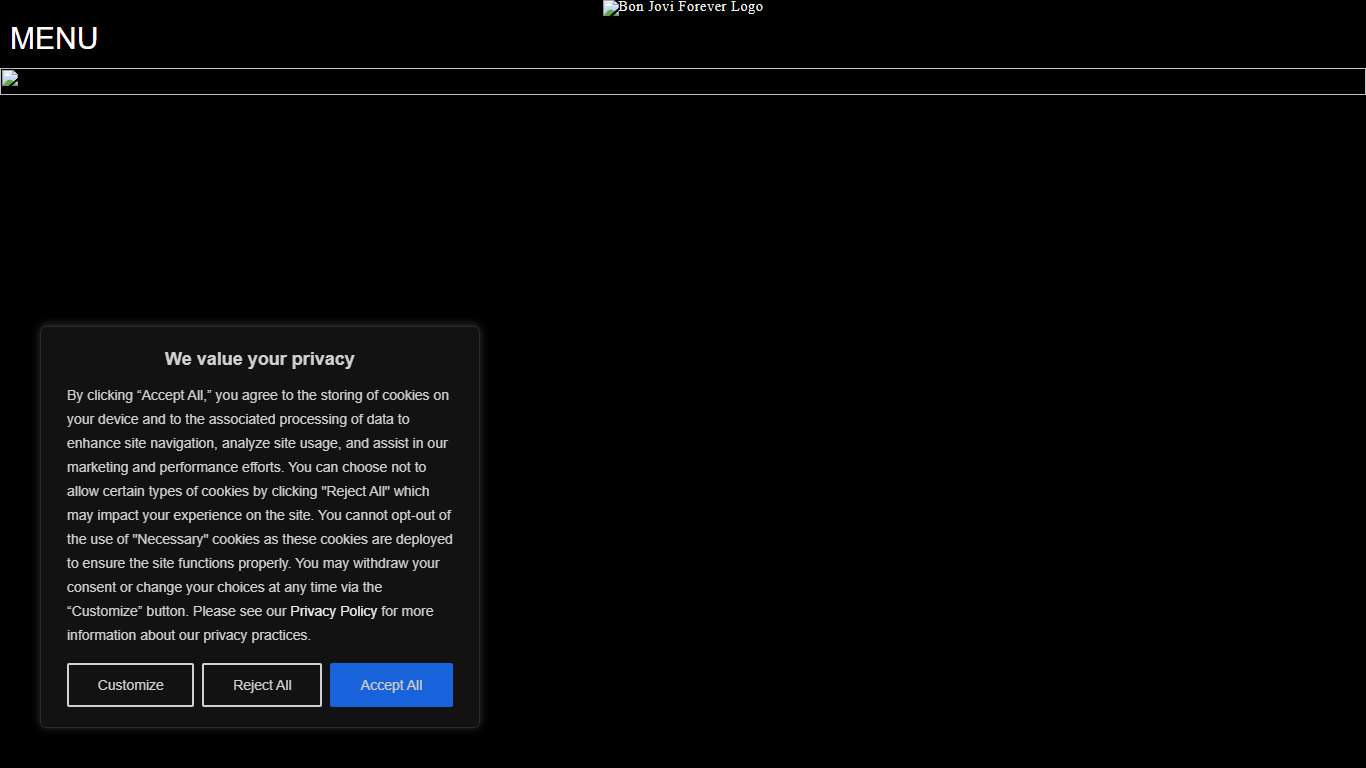
Task: Follow the Privacy Policy link
Action: point(333,611)
